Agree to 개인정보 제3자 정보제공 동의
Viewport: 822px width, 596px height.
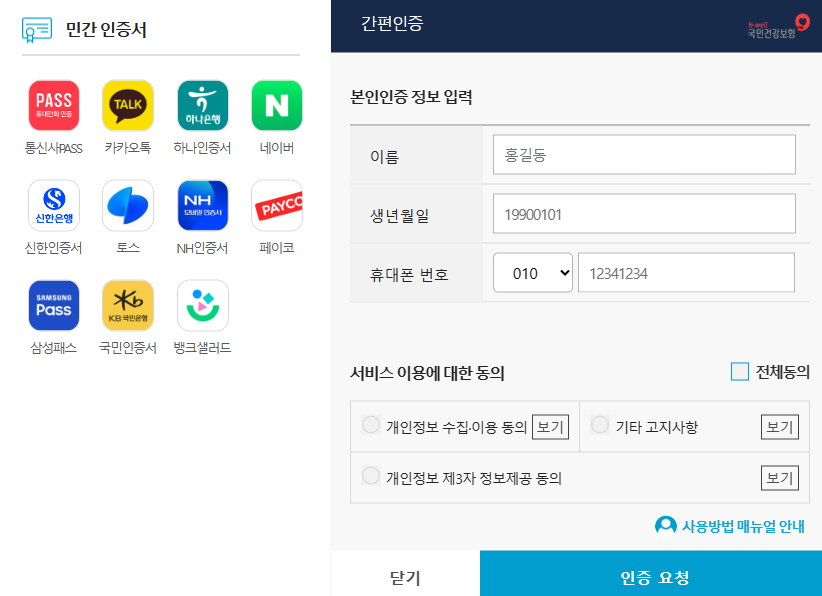(x=371, y=476)
